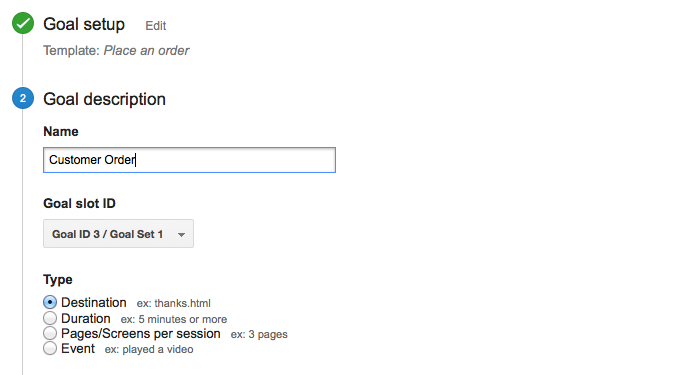Open the Goal ID 3 / Goal Set 1 dropdown

pyautogui.click(x=118, y=234)
